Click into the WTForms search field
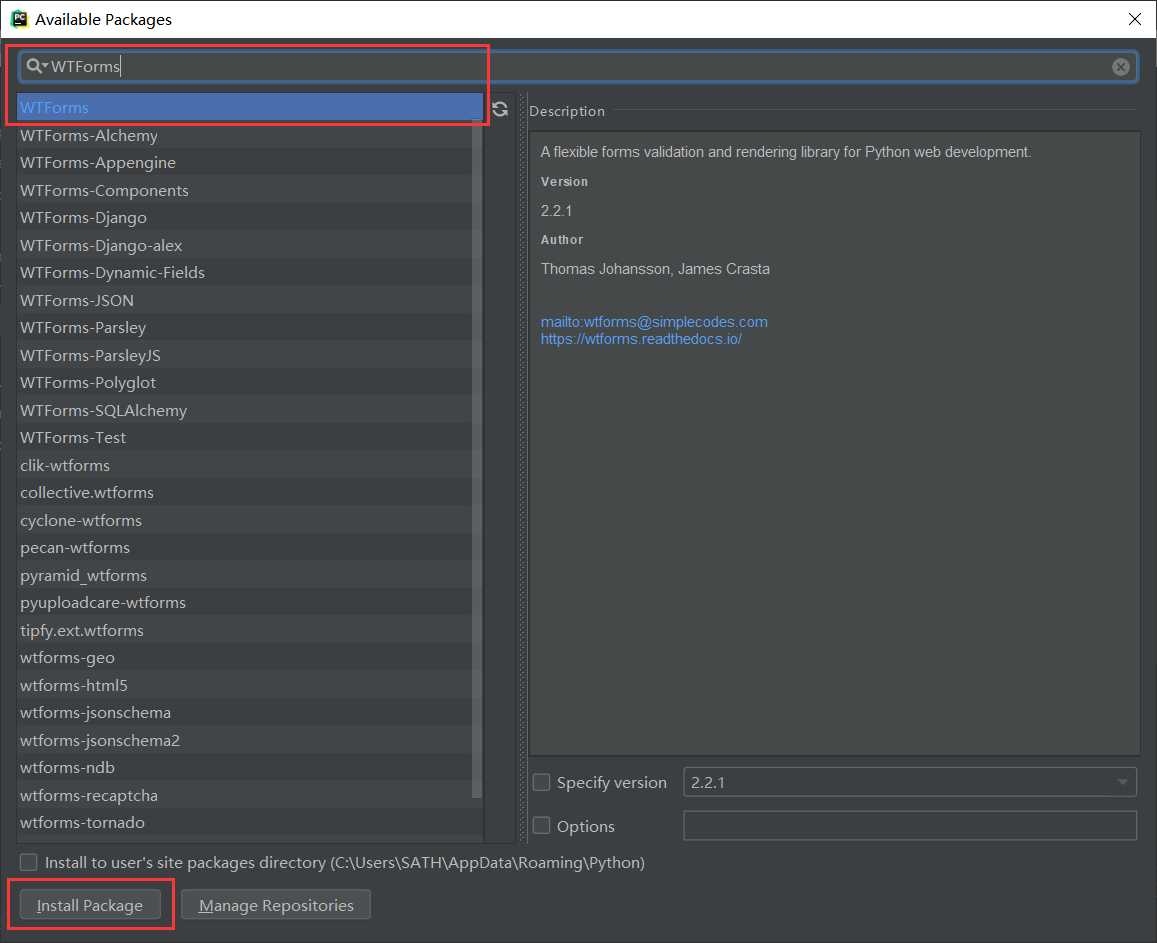The height and width of the screenshot is (943, 1157). pyautogui.click(x=578, y=66)
